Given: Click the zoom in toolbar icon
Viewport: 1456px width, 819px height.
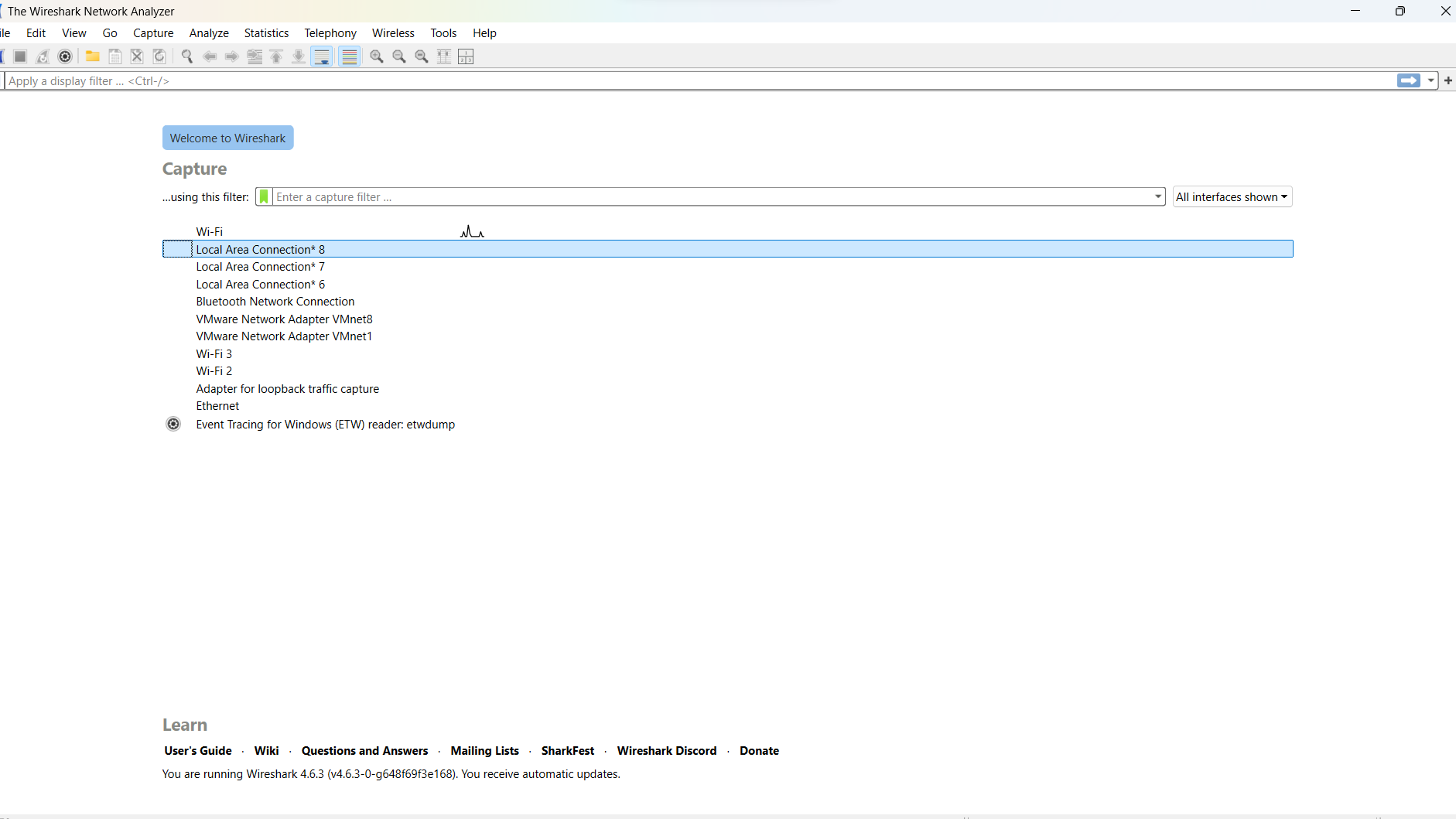Looking at the screenshot, I should [377, 56].
